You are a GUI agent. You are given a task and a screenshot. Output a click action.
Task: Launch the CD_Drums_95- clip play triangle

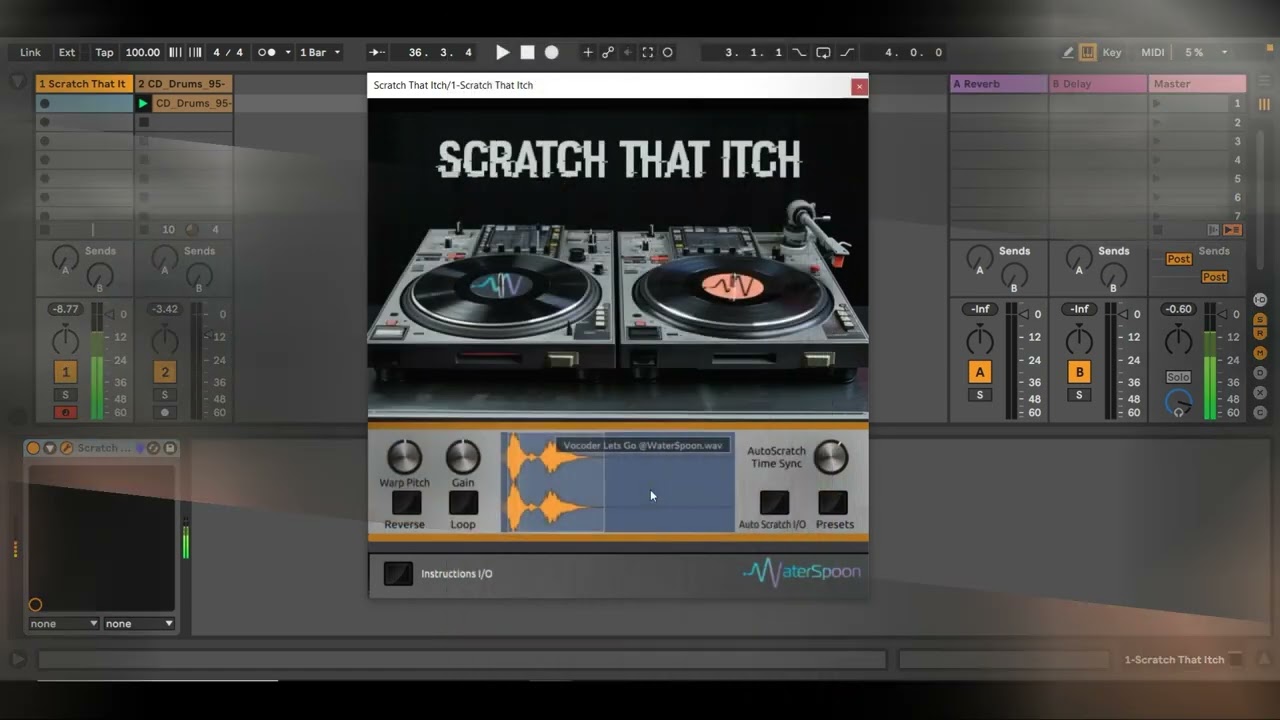click(x=143, y=103)
